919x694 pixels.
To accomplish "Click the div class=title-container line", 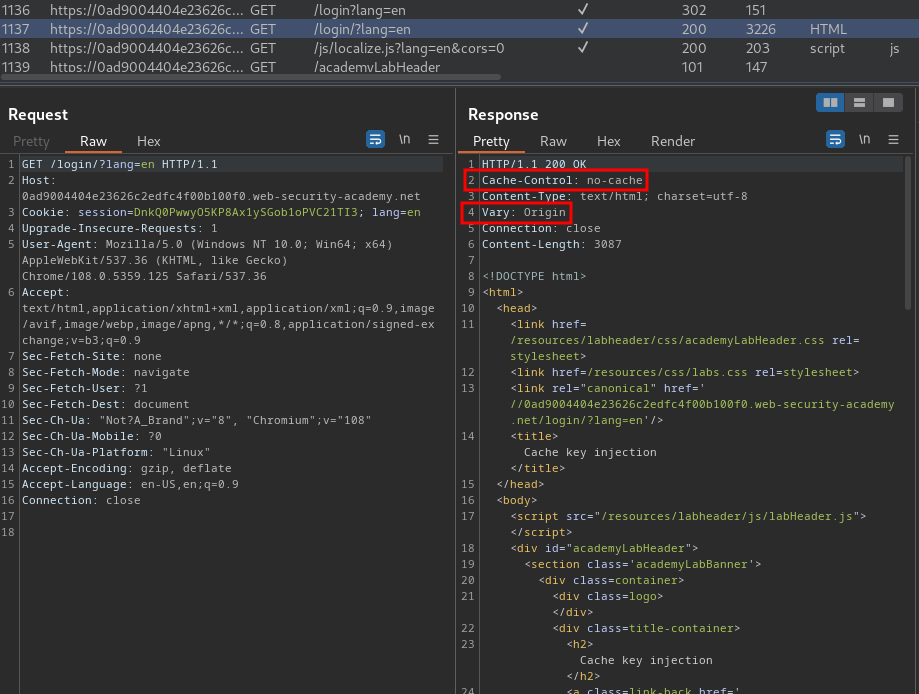I will pyautogui.click(x=646, y=628).
